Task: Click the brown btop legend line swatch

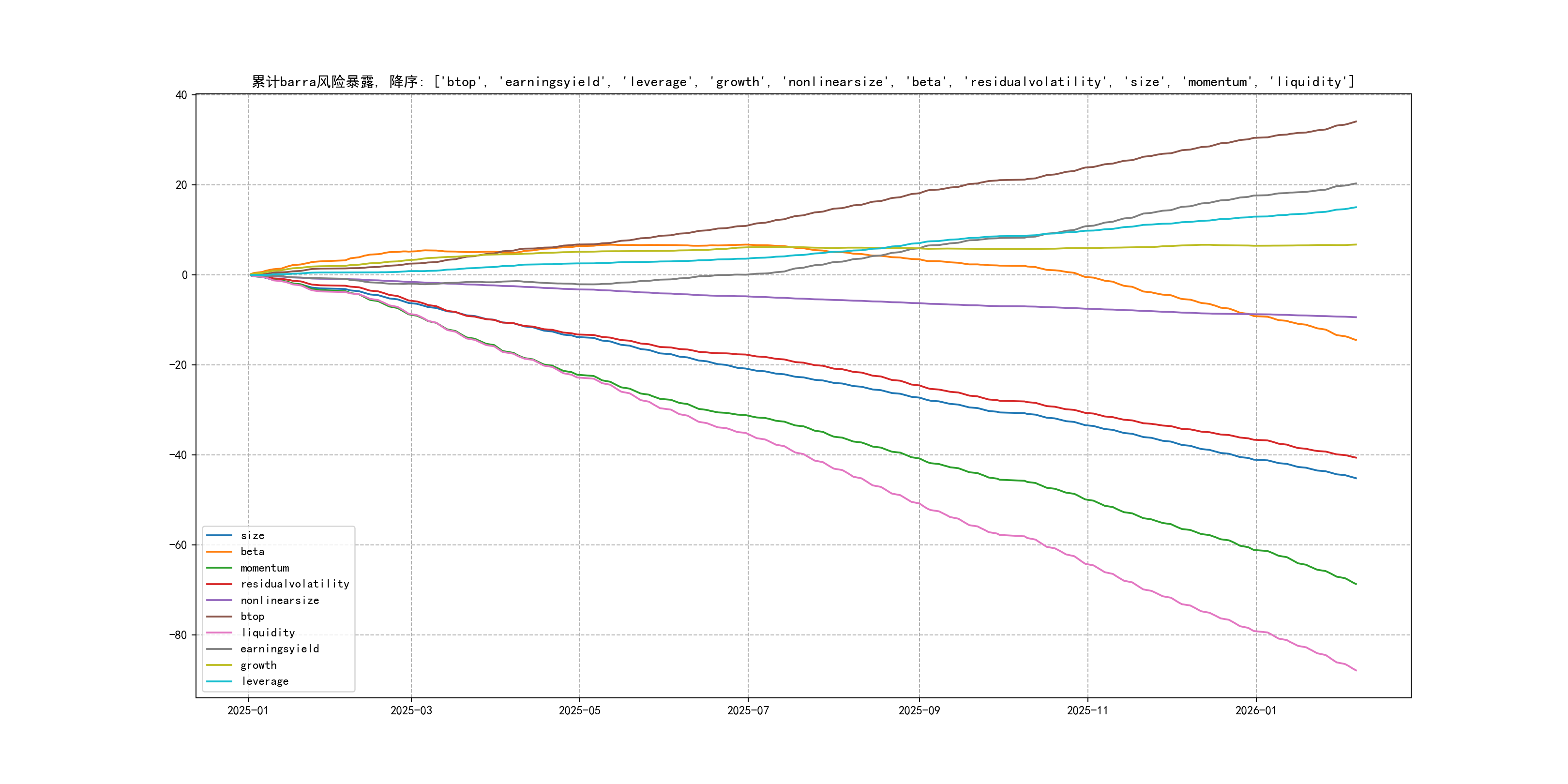Action: (x=219, y=617)
